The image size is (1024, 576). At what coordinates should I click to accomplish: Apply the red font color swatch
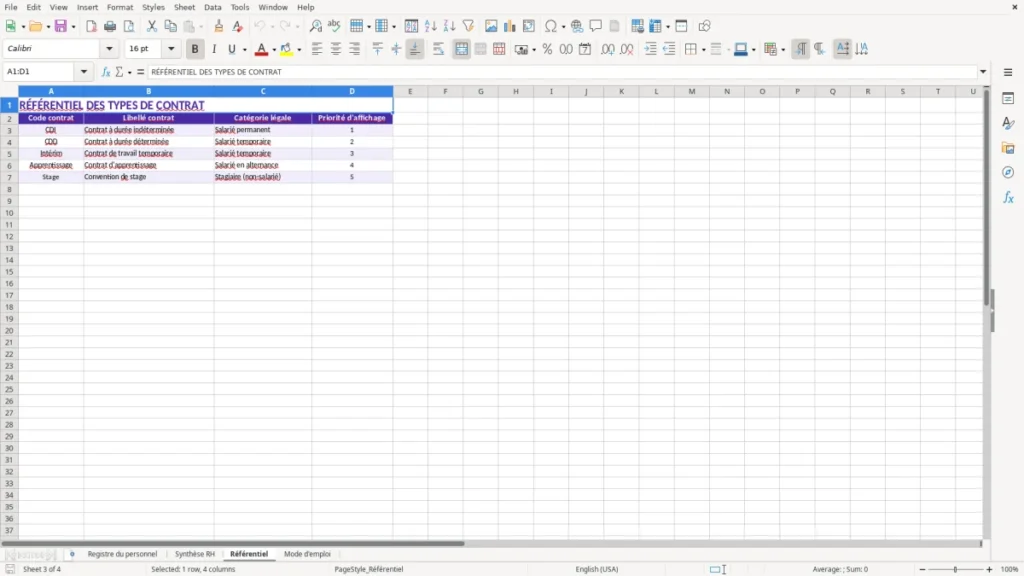261,49
